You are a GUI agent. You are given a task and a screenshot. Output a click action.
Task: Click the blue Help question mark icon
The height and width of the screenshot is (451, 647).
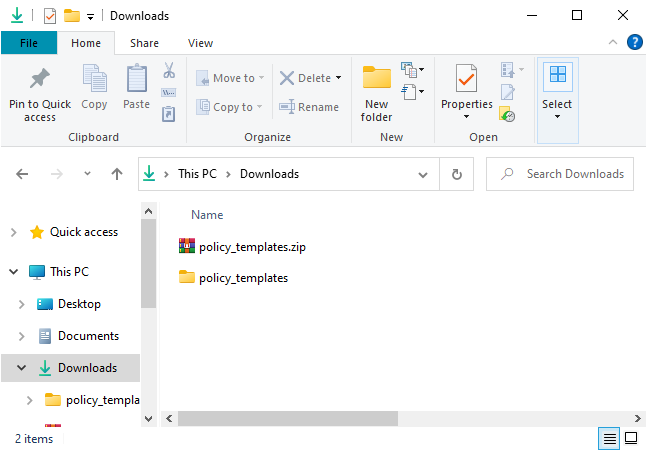[635, 42]
